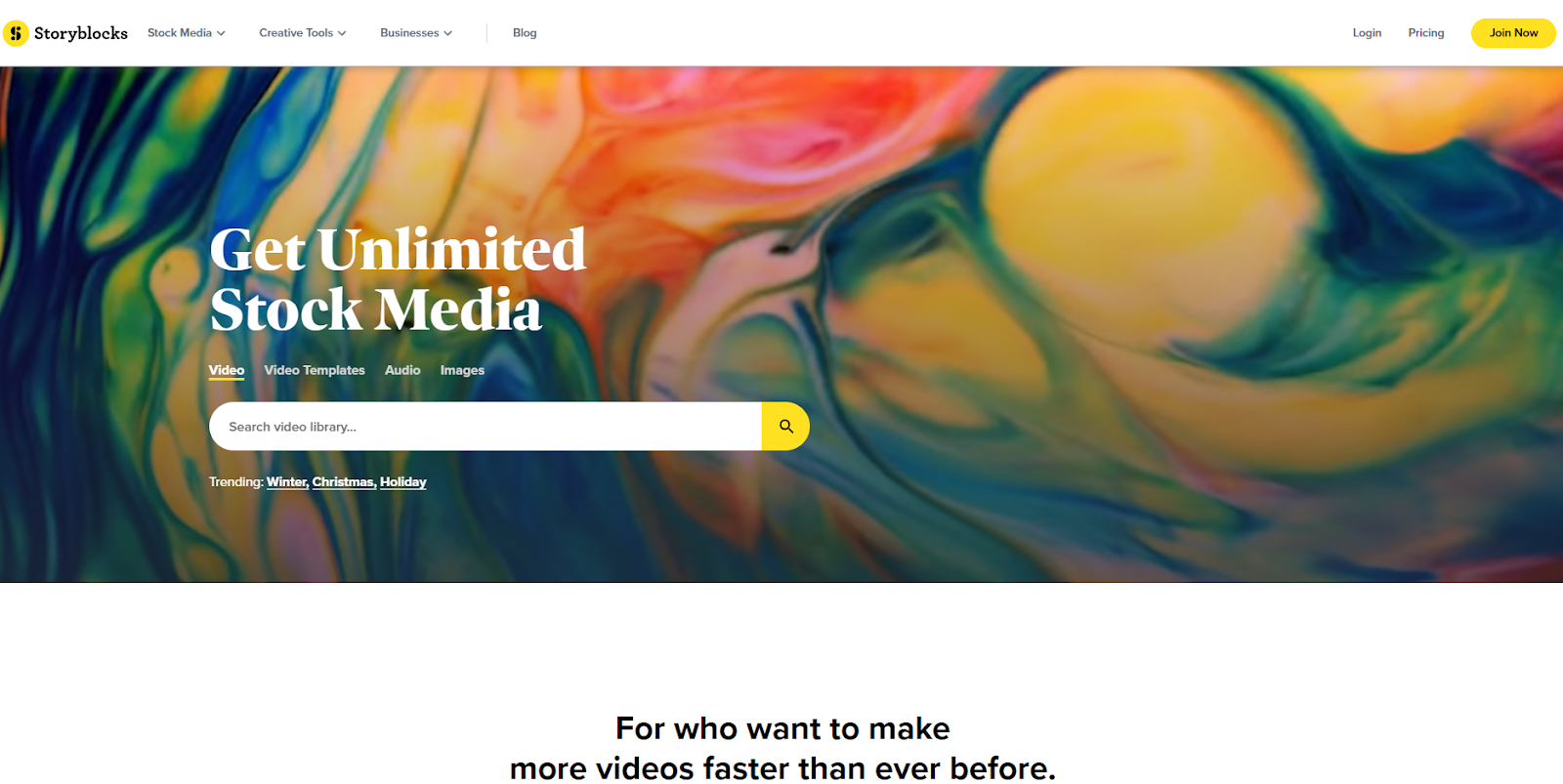Select the Video search tab
The width and height of the screenshot is (1563, 784).
pyautogui.click(x=227, y=370)
